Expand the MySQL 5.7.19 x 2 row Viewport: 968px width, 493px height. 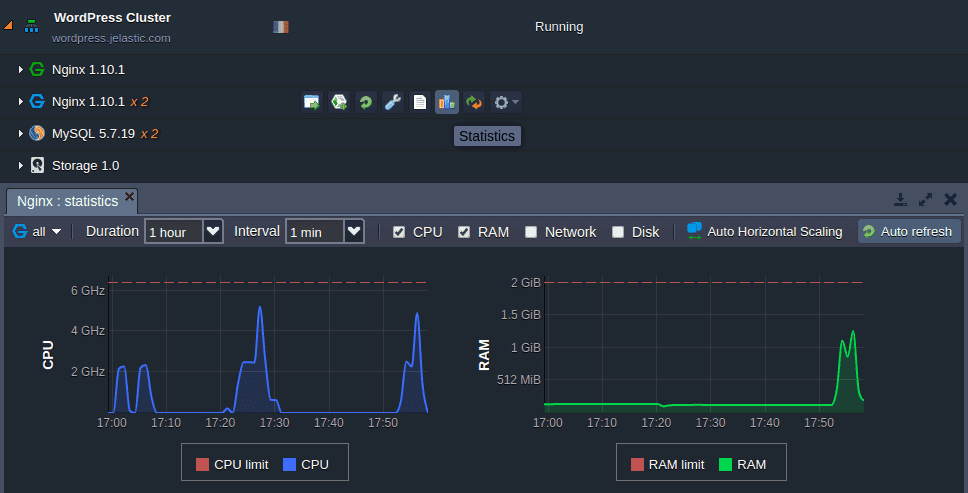pos(20,134)
